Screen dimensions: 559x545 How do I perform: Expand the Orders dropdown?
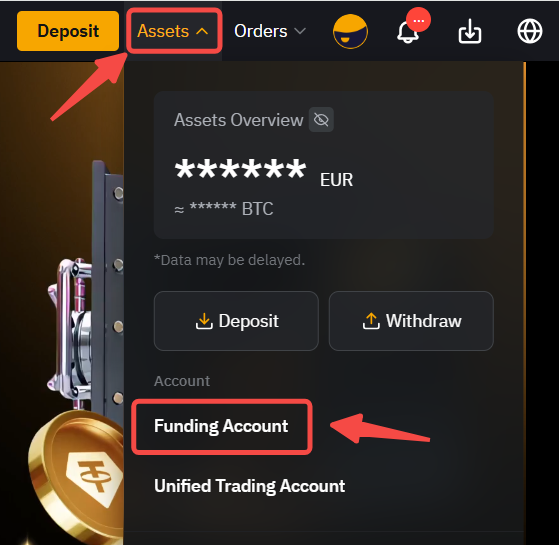click(270, 31)
